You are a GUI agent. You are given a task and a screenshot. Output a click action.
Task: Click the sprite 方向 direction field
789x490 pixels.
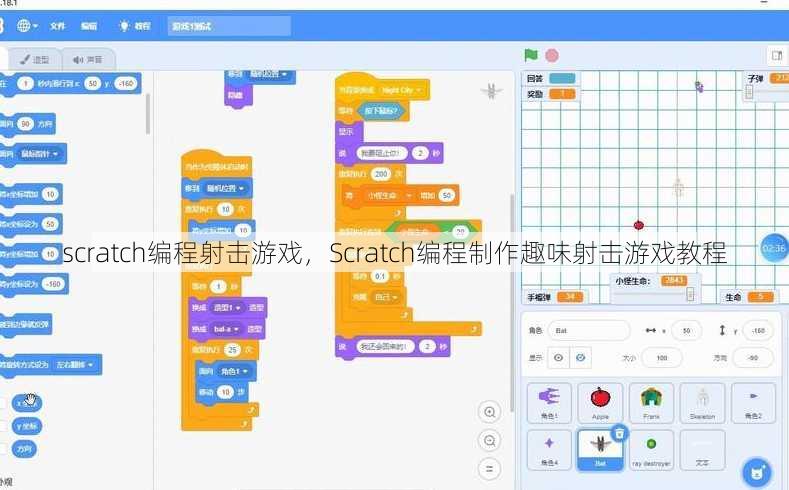[753, 358]
